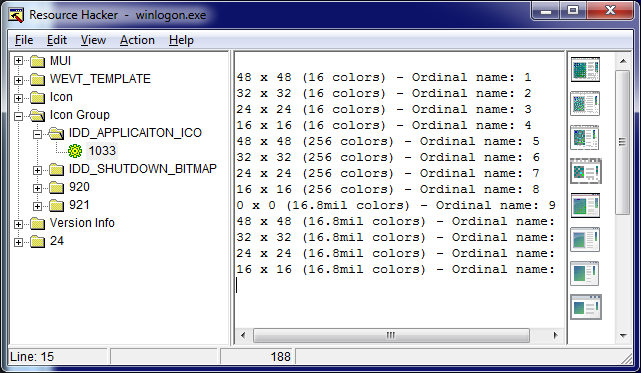The width and height of the screenshot is (641, 373).
Task: Click the Icon folder's folder icon
Action: 38,97
